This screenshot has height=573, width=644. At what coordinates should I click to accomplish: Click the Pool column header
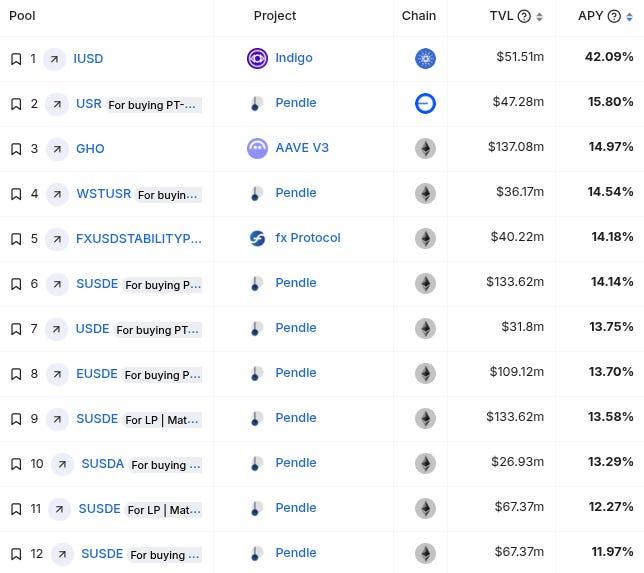(x=22, y=16)
